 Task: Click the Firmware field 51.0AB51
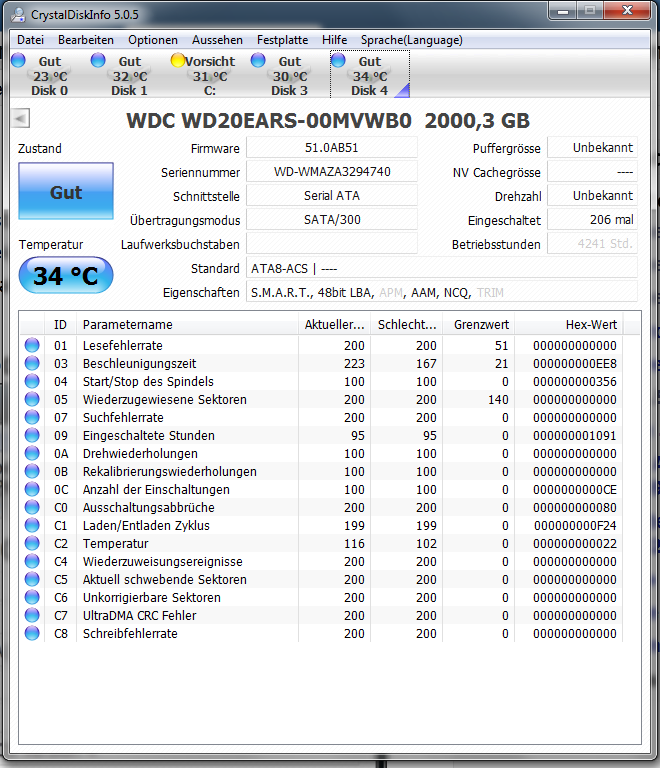click(x=331, y=148)
